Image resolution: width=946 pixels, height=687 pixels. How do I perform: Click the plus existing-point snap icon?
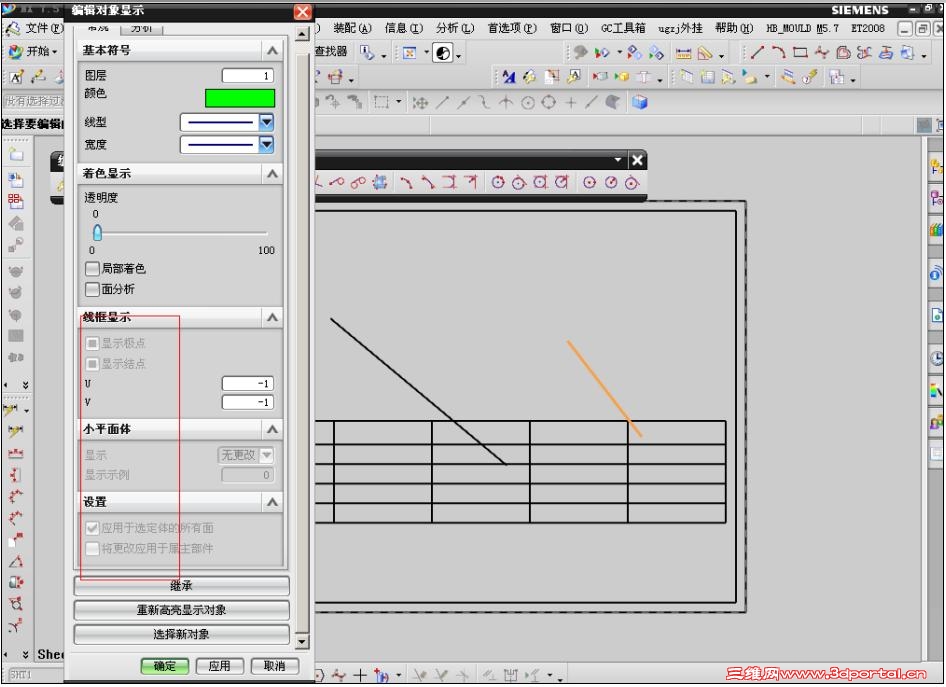[x=570, y=103]
